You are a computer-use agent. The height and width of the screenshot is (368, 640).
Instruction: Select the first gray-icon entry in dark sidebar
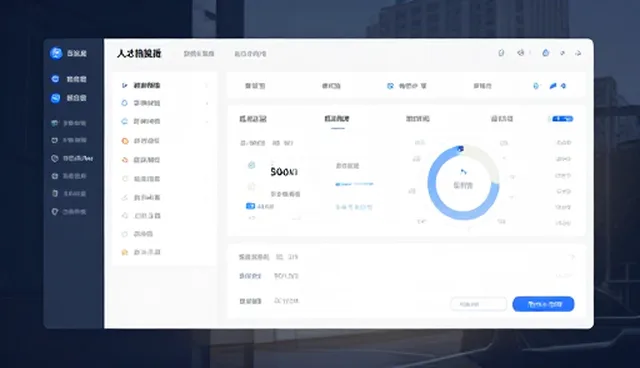69,123
